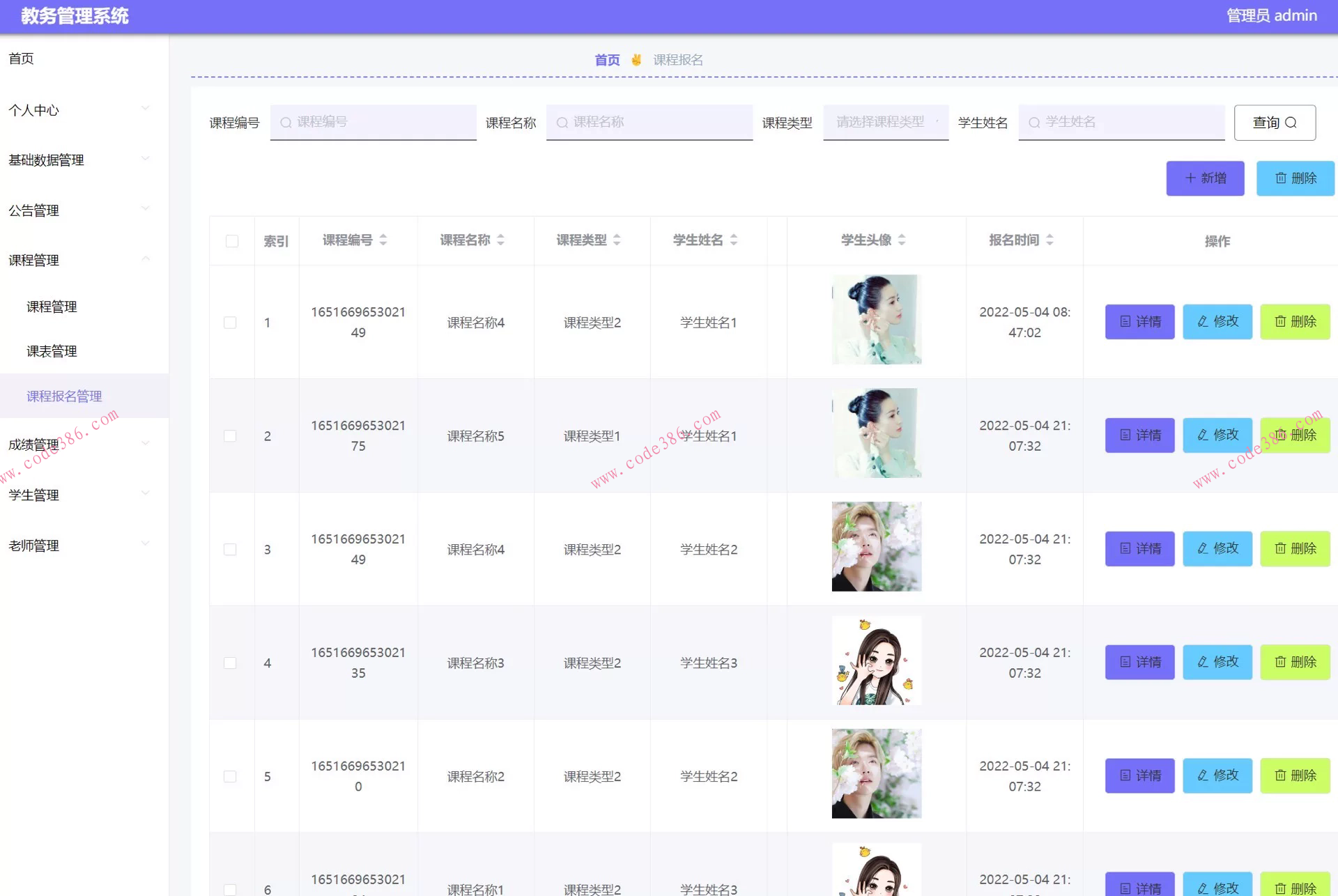The height and width of the screenshot is (896, 1338).
Task: Click the plus icon on 新增 button
Action: (1191, 178)
